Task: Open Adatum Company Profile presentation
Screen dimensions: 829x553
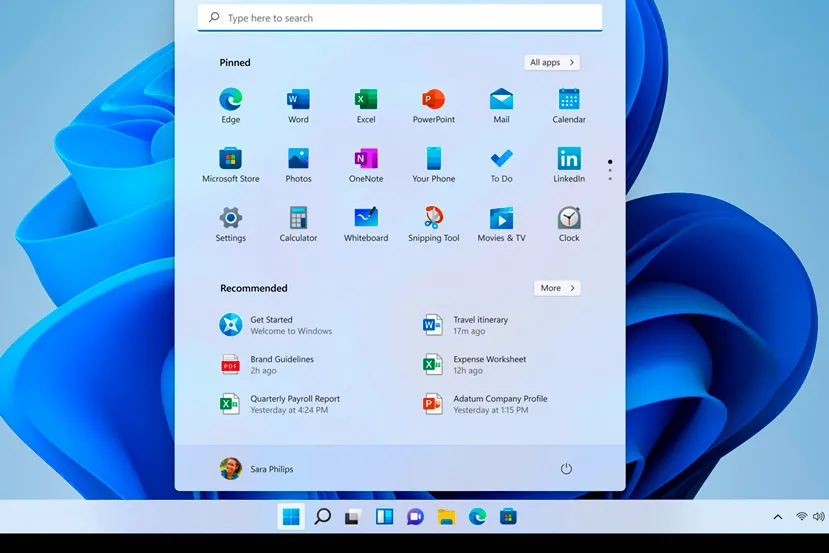Action: (485, 404)
